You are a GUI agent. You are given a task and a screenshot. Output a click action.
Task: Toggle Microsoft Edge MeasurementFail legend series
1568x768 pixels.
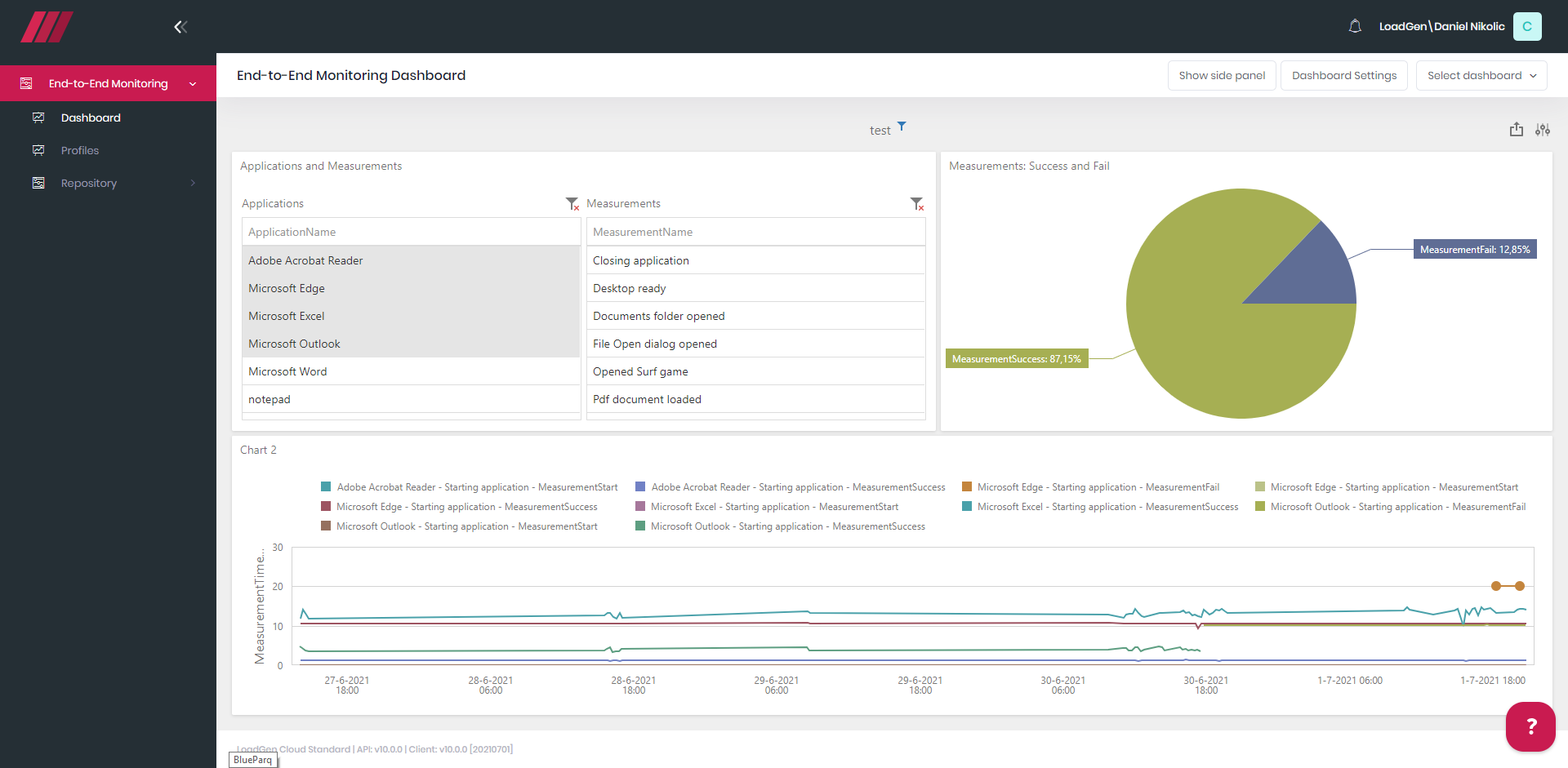click(x=1098, y=487)
